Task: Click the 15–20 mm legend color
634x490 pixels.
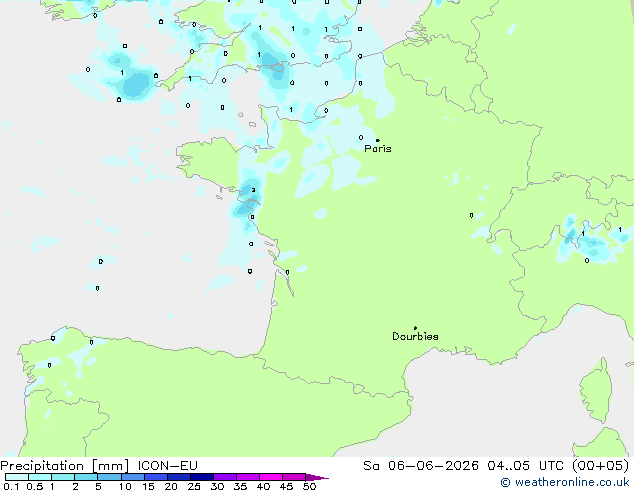Action: tap(155, 477)
